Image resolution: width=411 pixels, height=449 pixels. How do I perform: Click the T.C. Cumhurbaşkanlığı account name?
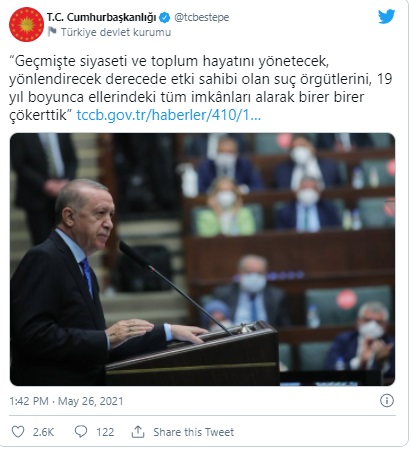(x=101, y=17)
